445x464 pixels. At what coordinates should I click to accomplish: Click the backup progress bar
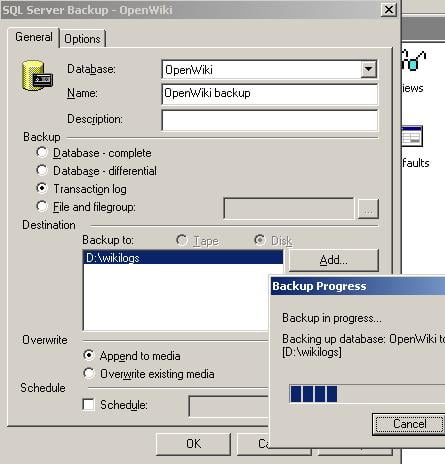(367, 394)
